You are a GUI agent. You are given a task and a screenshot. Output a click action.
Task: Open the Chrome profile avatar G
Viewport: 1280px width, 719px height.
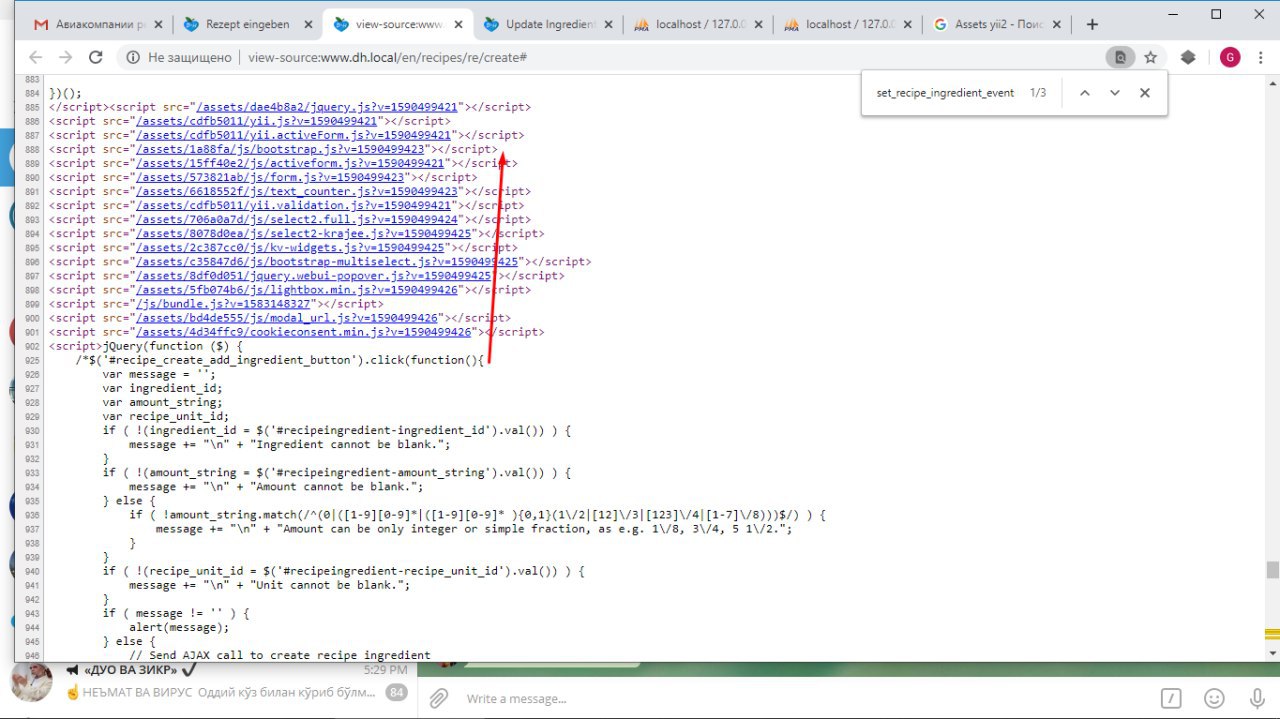coord(1230,58)
